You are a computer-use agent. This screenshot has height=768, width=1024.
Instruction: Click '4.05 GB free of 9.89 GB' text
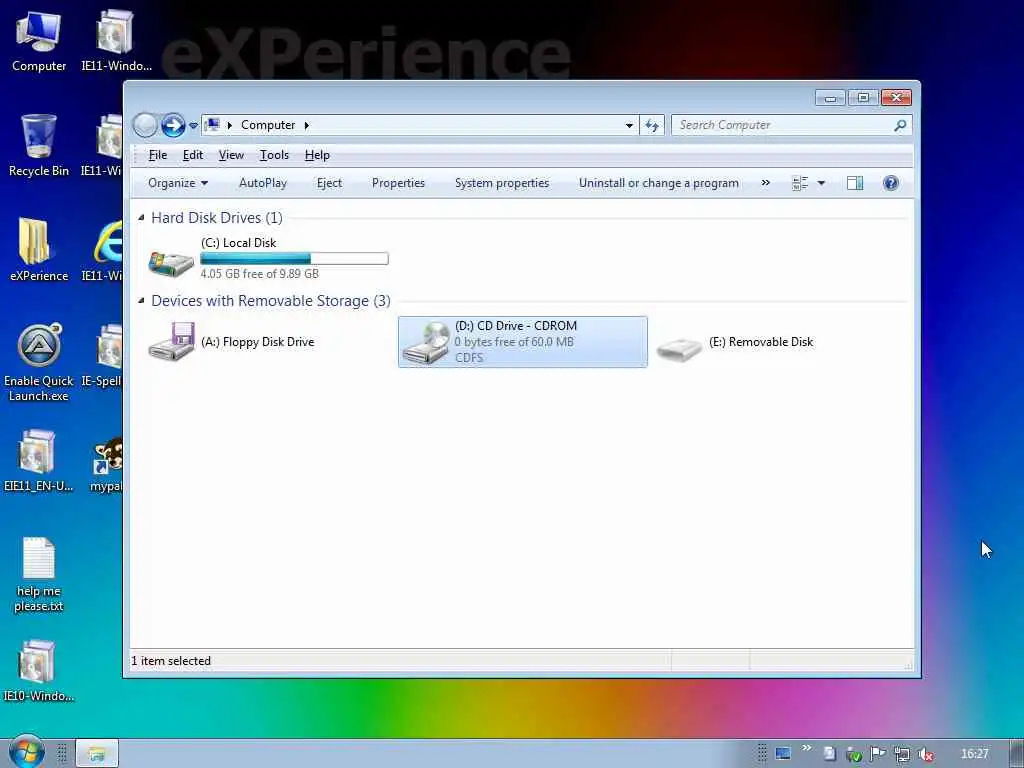[x=259, y=274]
